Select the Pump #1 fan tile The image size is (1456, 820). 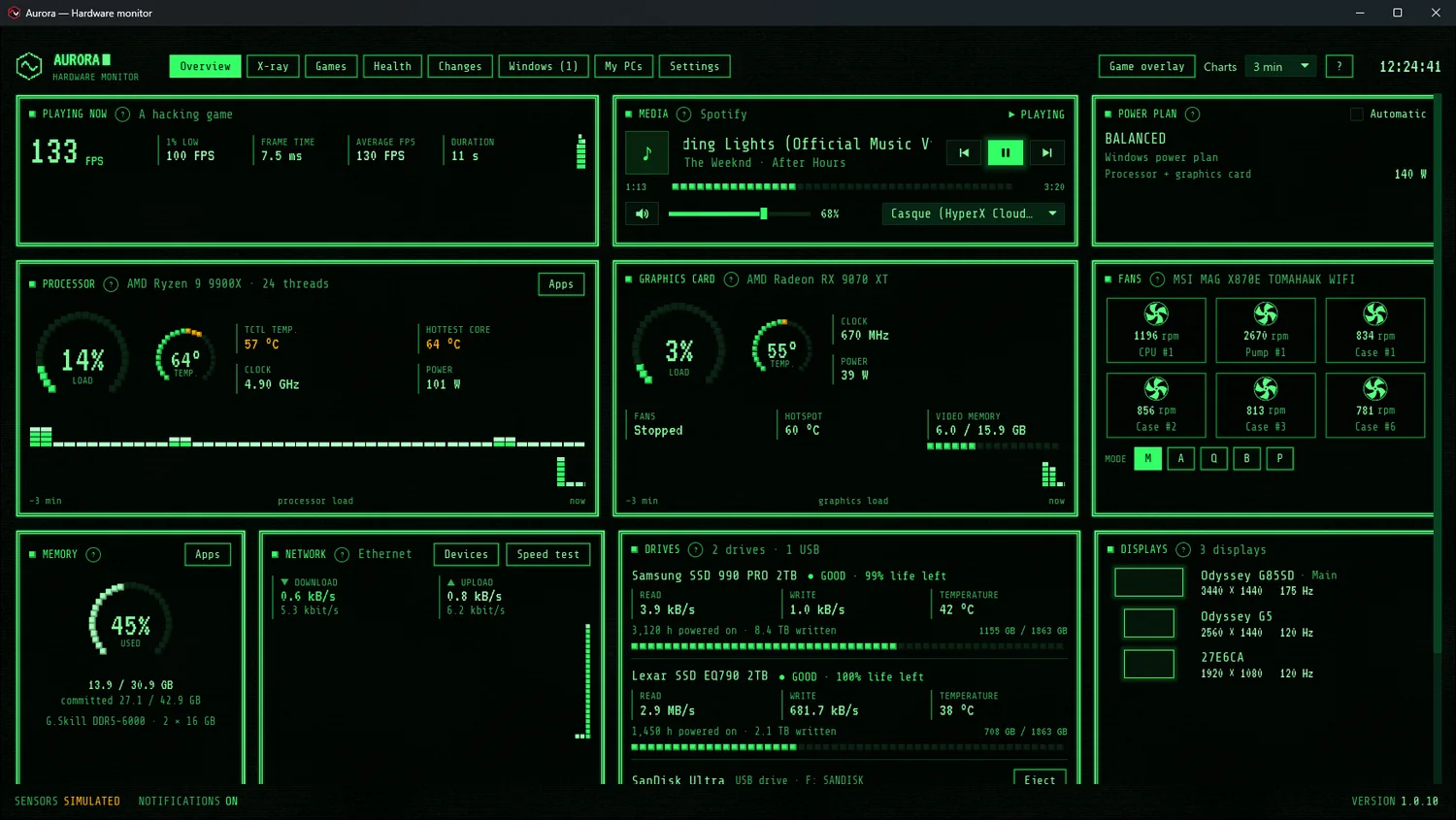click(1266, 330)
